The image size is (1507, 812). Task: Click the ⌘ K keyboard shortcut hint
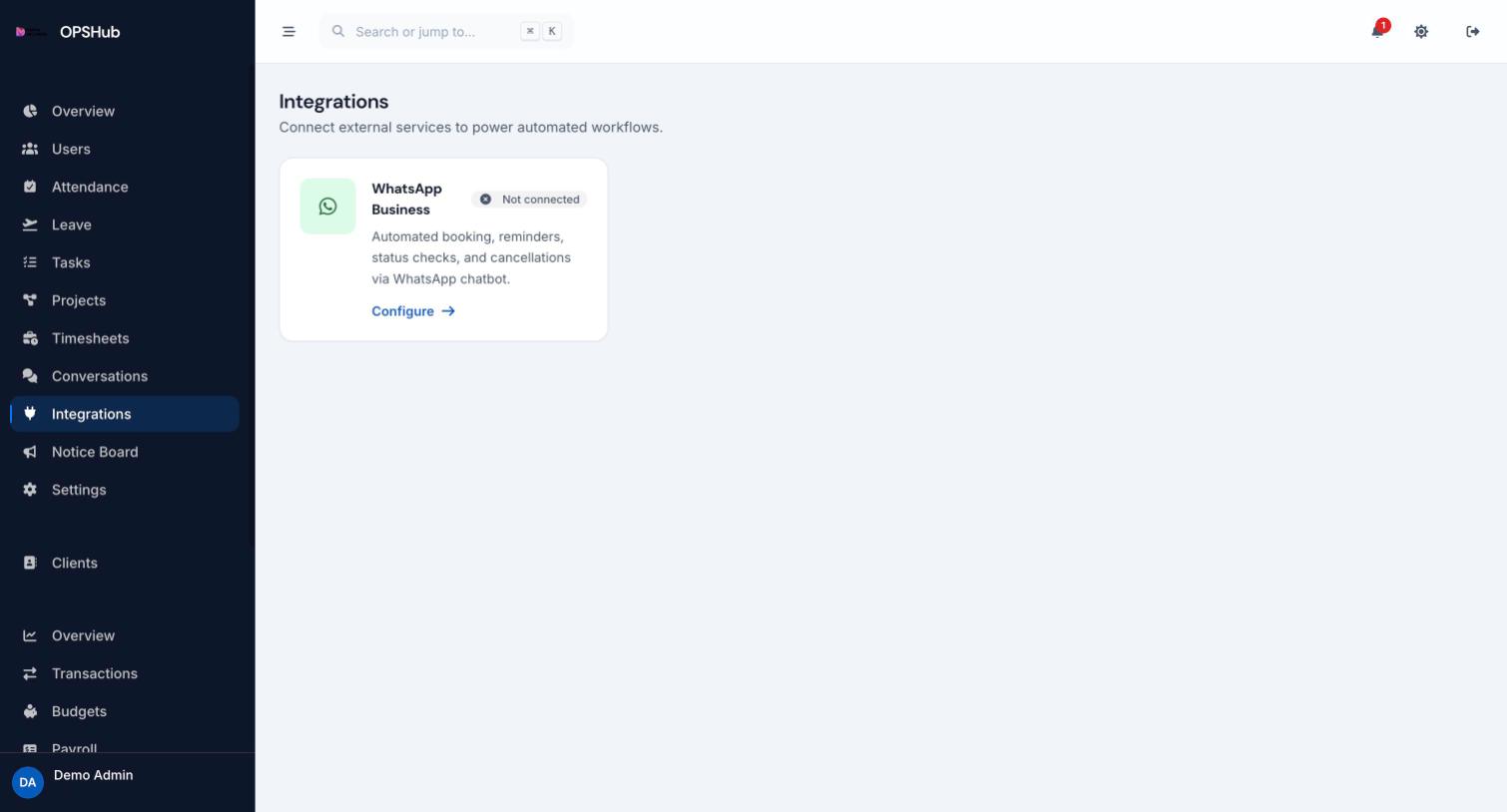pos(541,32)
